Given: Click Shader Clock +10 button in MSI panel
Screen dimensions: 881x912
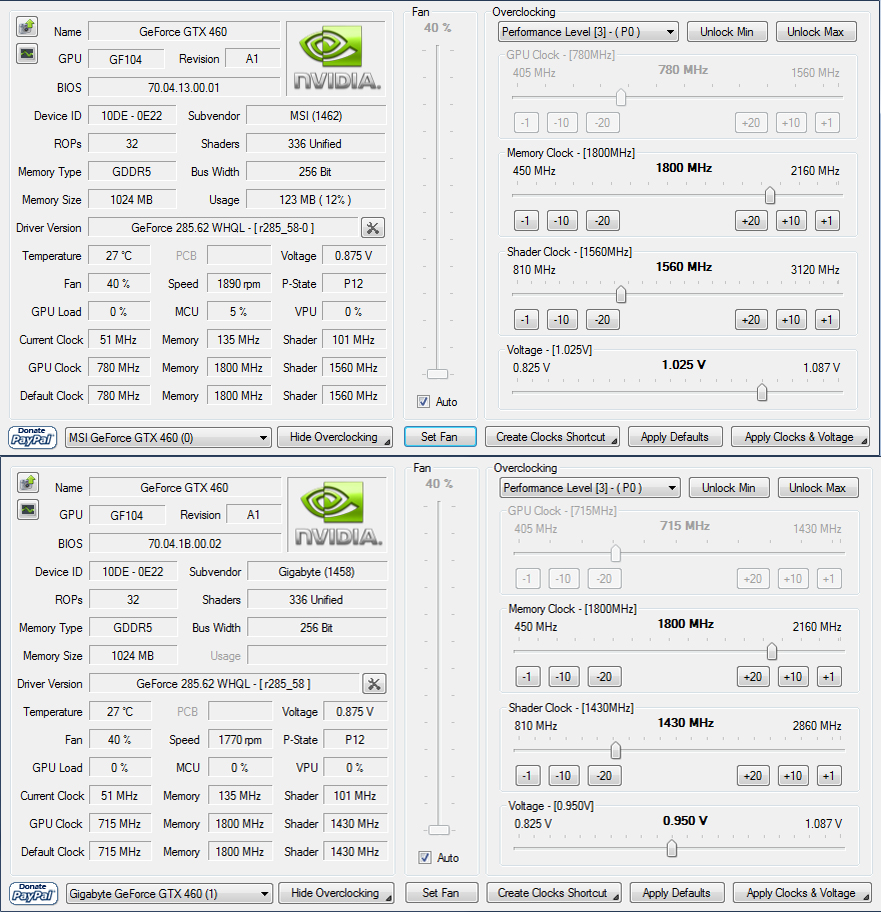Looking at the screenshot, I should 791,320.
